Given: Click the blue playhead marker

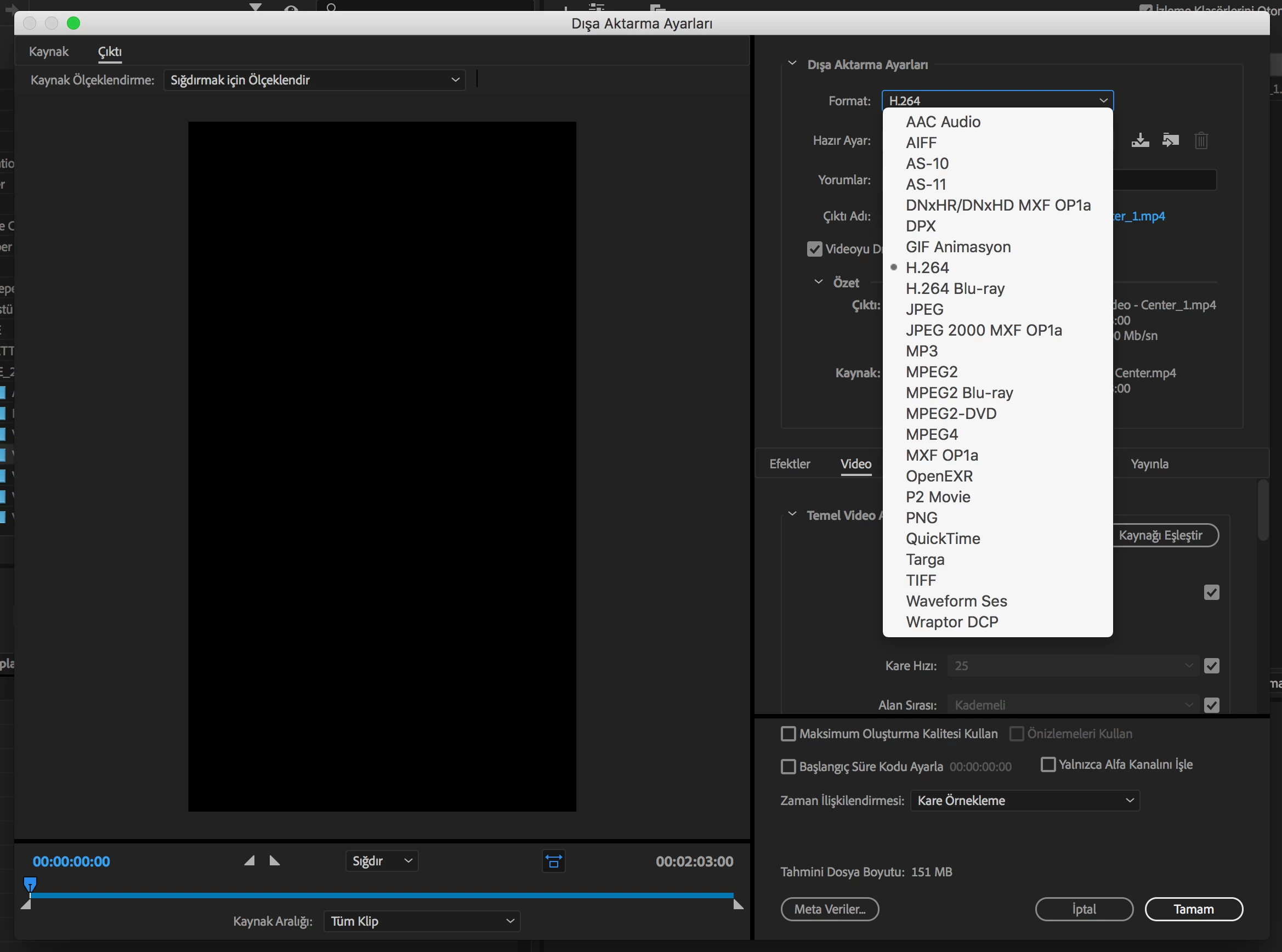Looking at the screenshot, I should coord(30,883).
